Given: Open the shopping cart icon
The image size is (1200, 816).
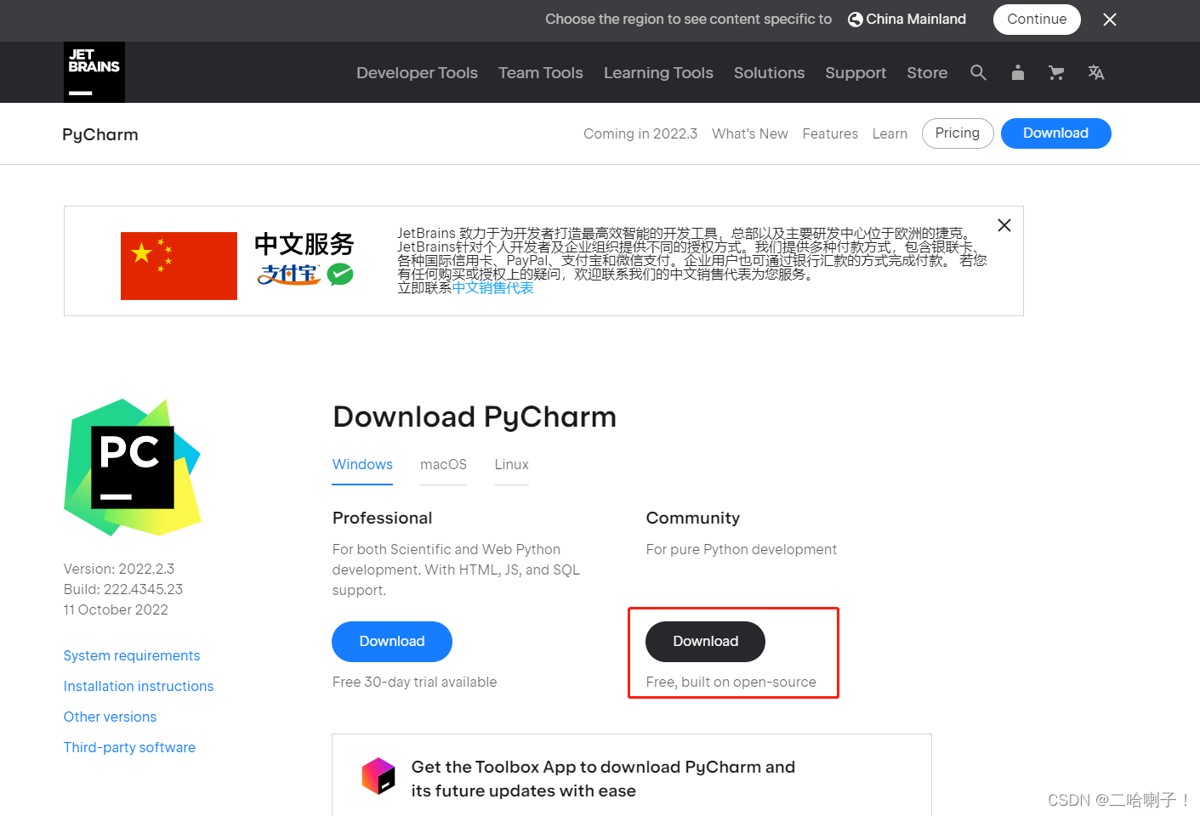Looking at the screenshot, I should click(x=1056, y=72).
